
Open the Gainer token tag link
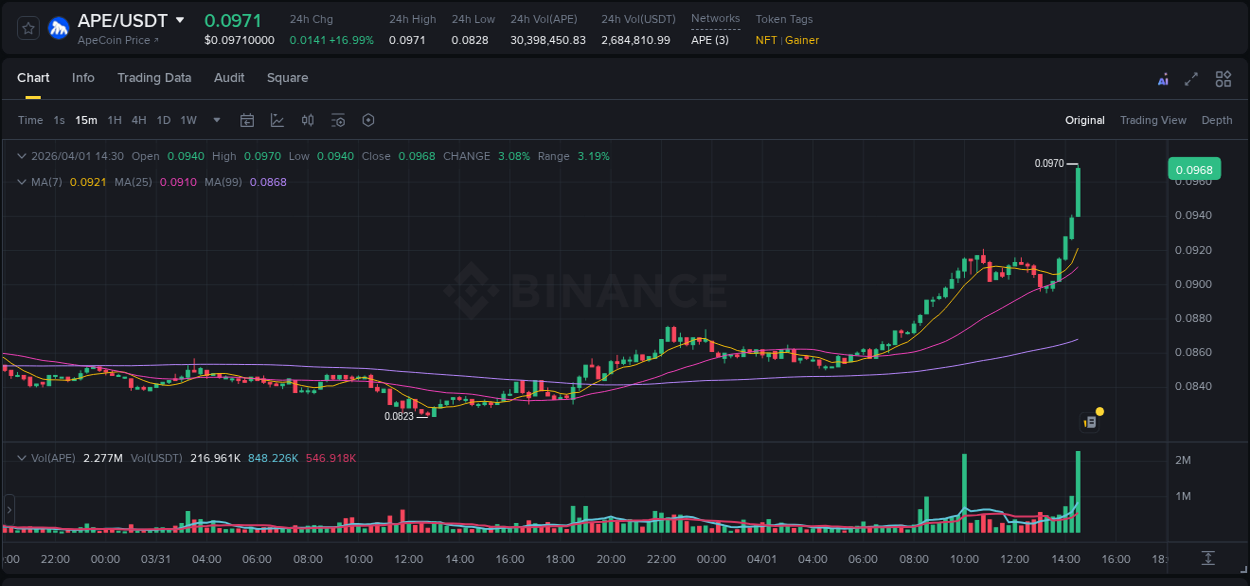pos(802,40)
